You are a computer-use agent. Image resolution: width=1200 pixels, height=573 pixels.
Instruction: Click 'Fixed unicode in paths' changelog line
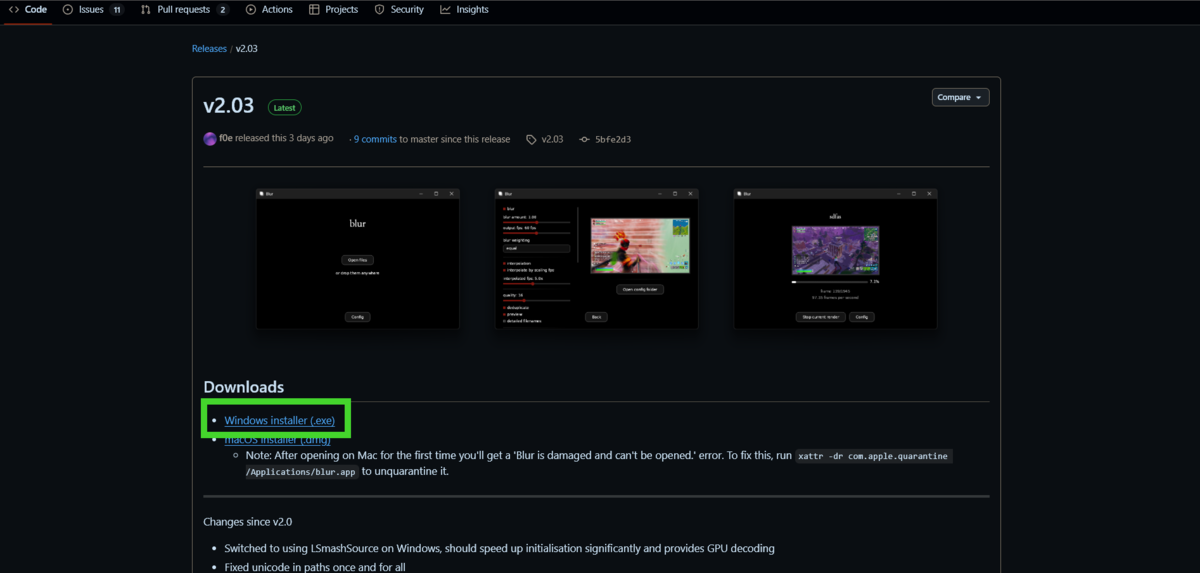[x=315, y=567]
